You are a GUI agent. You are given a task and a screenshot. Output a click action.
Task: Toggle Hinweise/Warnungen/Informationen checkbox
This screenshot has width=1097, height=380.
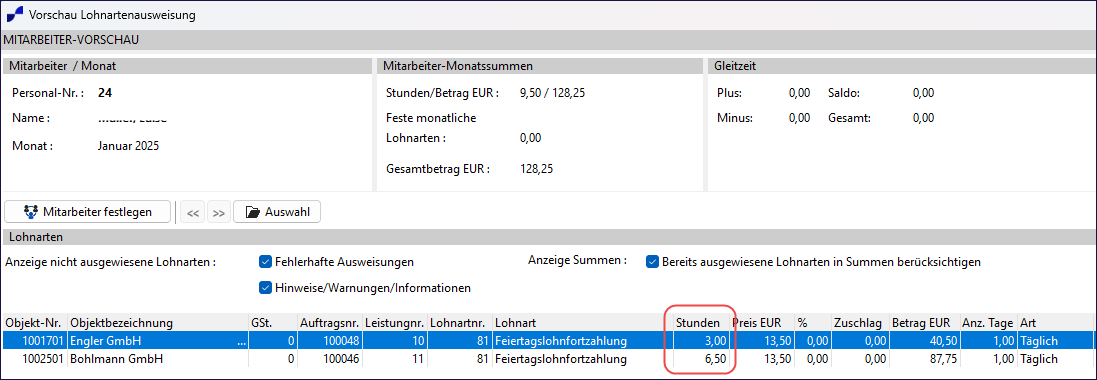(265, 288)
